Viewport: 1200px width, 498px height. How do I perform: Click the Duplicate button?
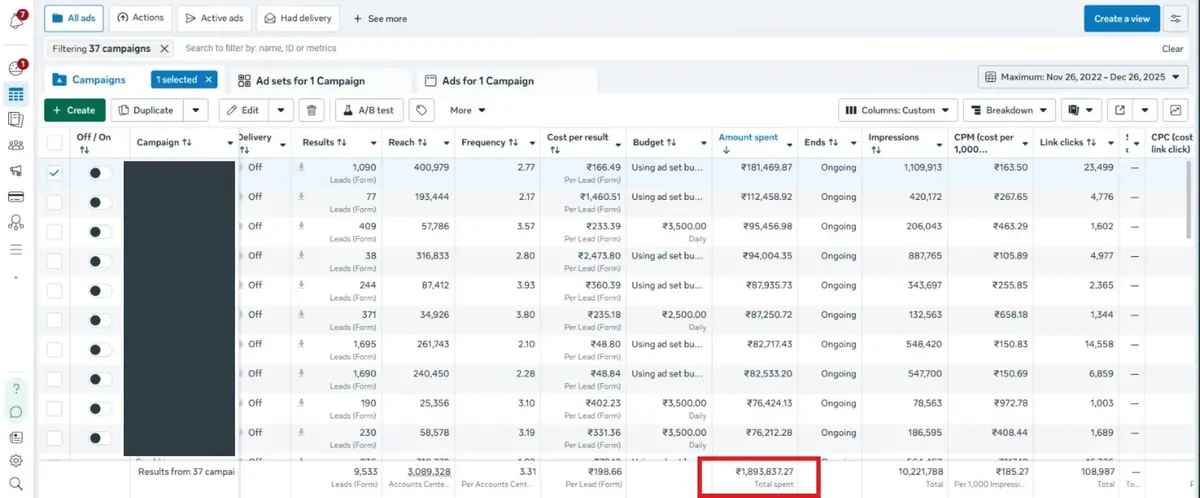pos(148,110)
